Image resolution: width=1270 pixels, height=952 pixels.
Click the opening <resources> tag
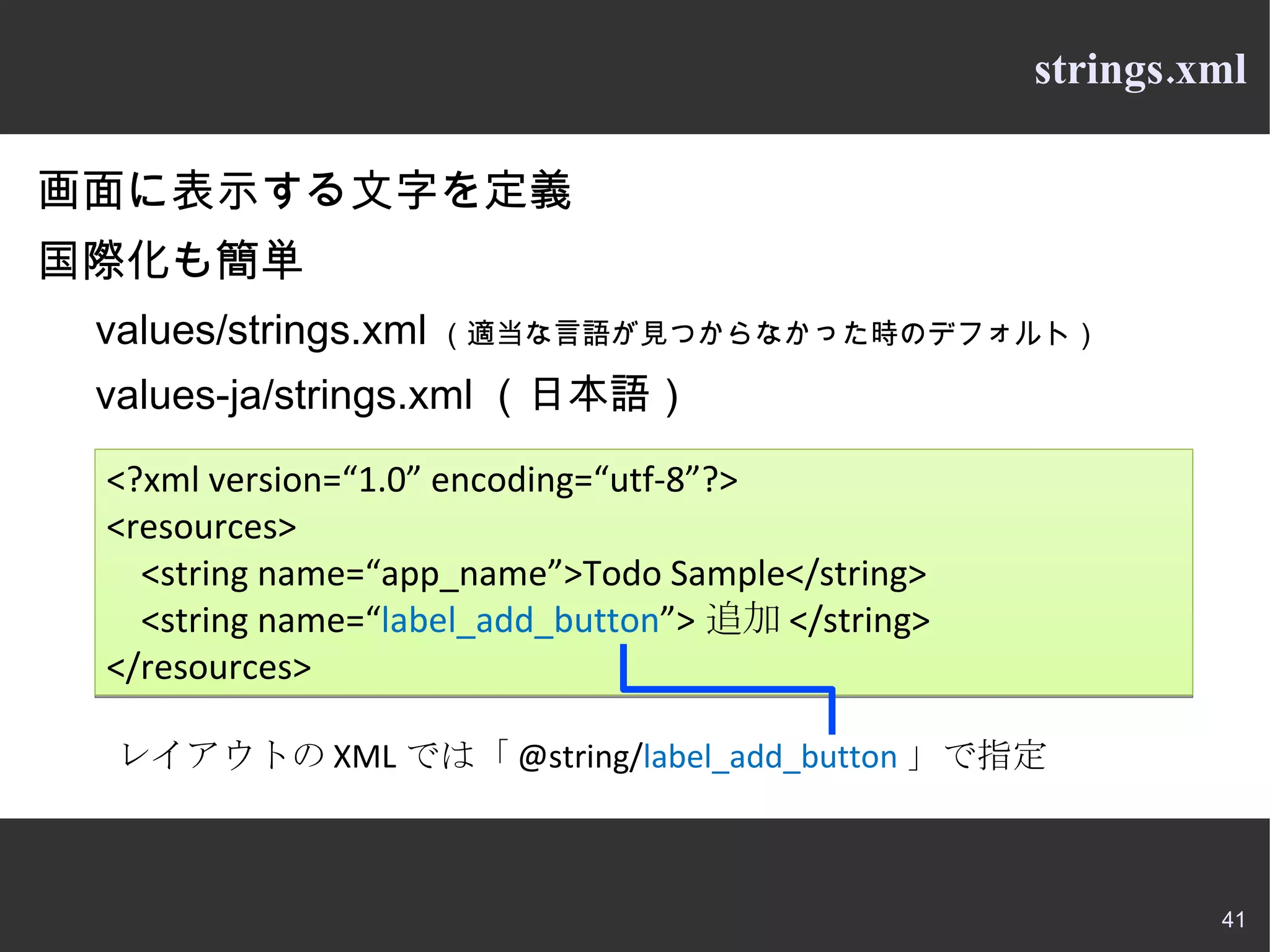[202, 527]
